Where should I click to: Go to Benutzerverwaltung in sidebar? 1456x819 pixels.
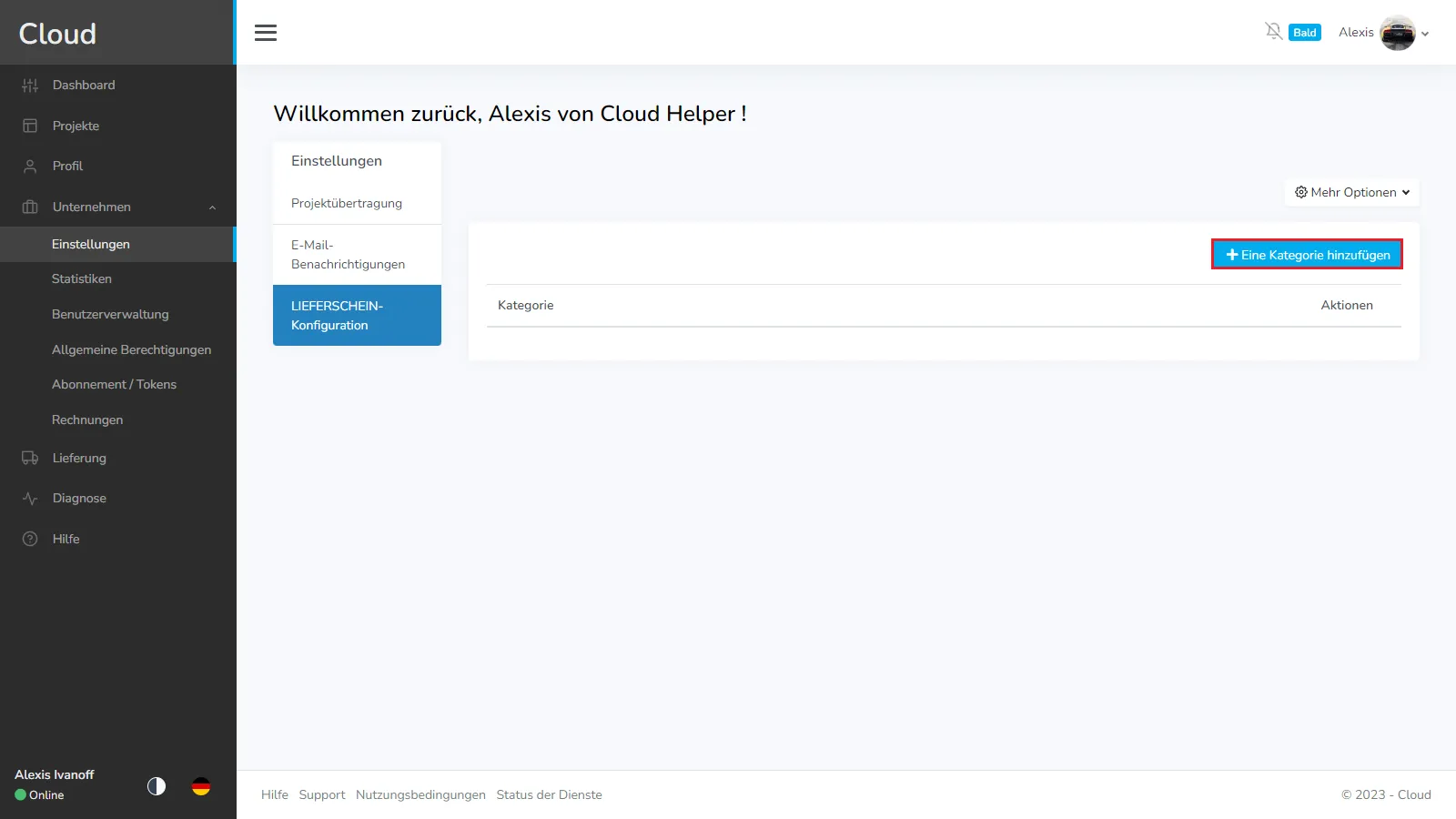click(x=110, y=314)
